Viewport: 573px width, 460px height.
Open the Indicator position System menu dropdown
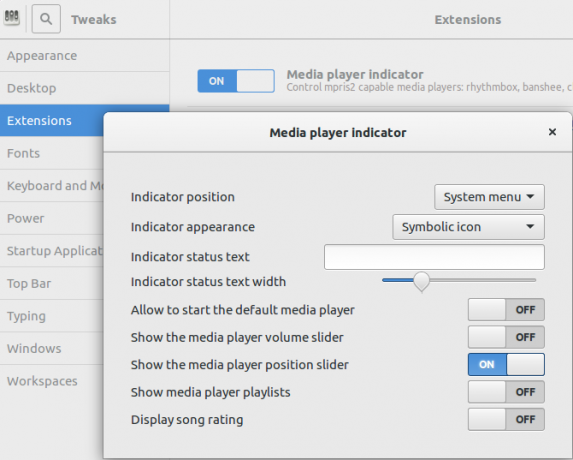[x=489, y=197]
